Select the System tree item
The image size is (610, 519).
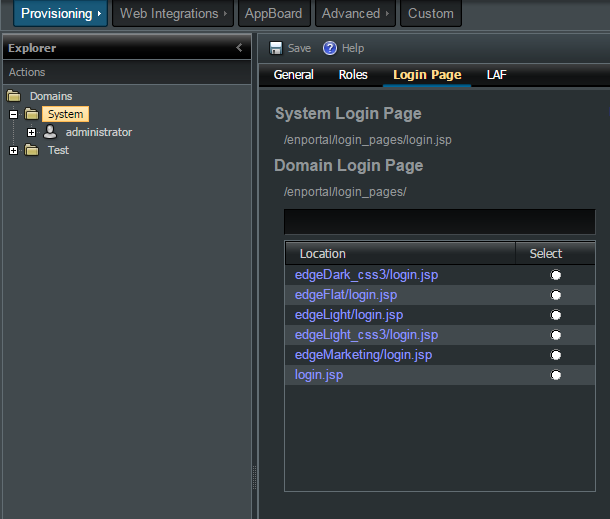[x=65, y=114]
